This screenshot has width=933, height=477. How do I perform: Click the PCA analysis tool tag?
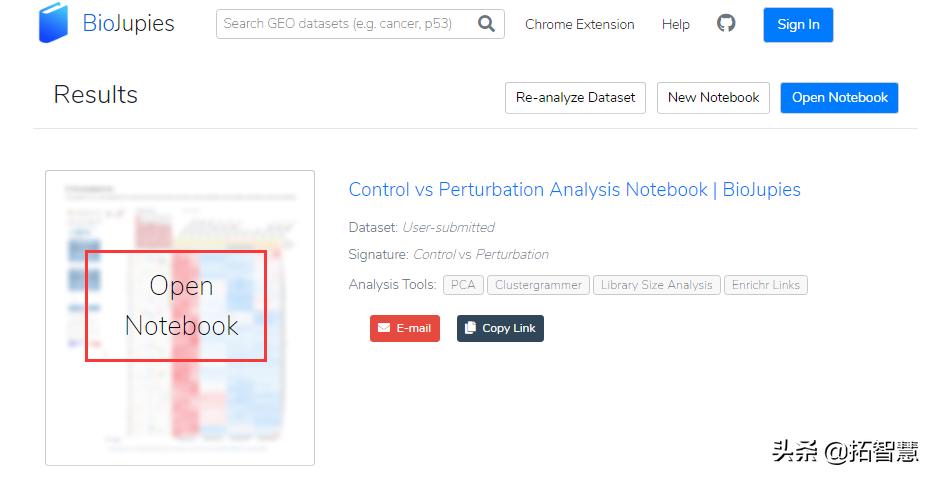tap(463, 285)
